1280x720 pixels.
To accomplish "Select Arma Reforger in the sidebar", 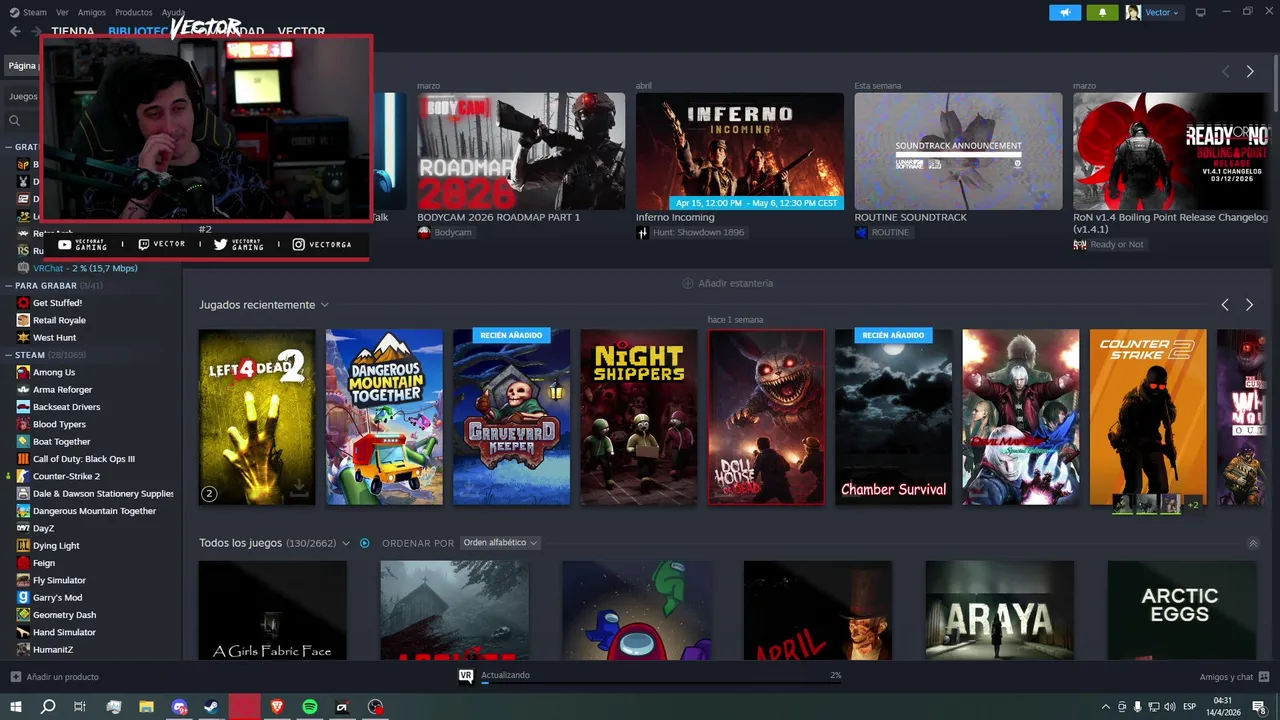I will (62, 389).
